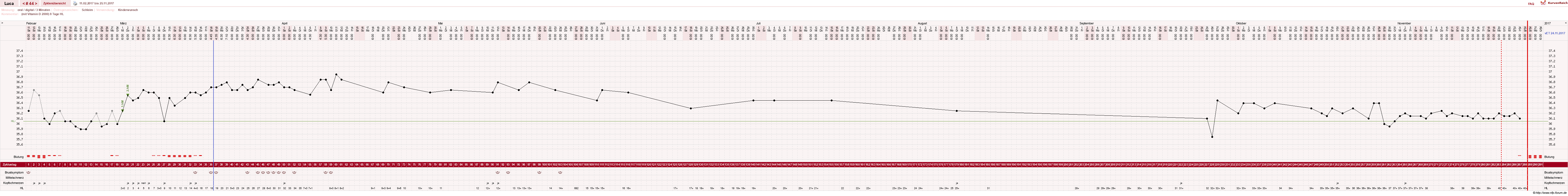Click the left Zyklustag row label

[10, 164]
